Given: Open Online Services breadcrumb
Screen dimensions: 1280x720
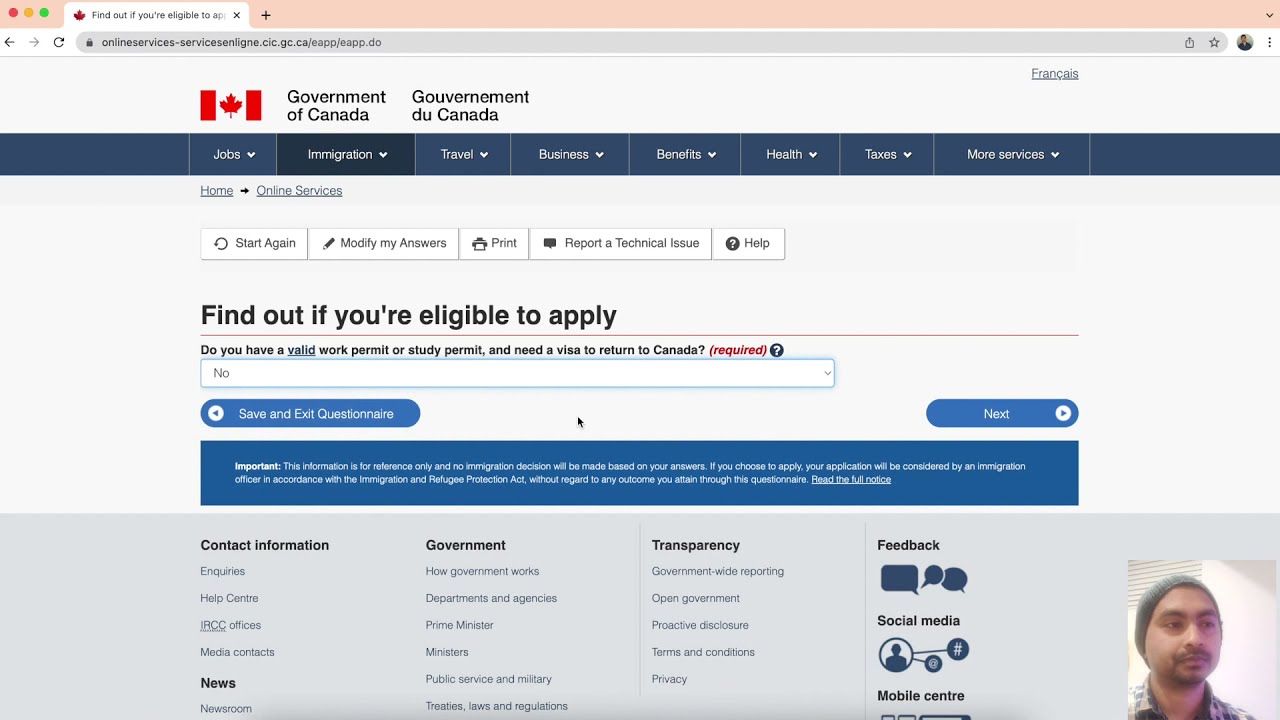Looking at the screenshot, I should [299, 191].
